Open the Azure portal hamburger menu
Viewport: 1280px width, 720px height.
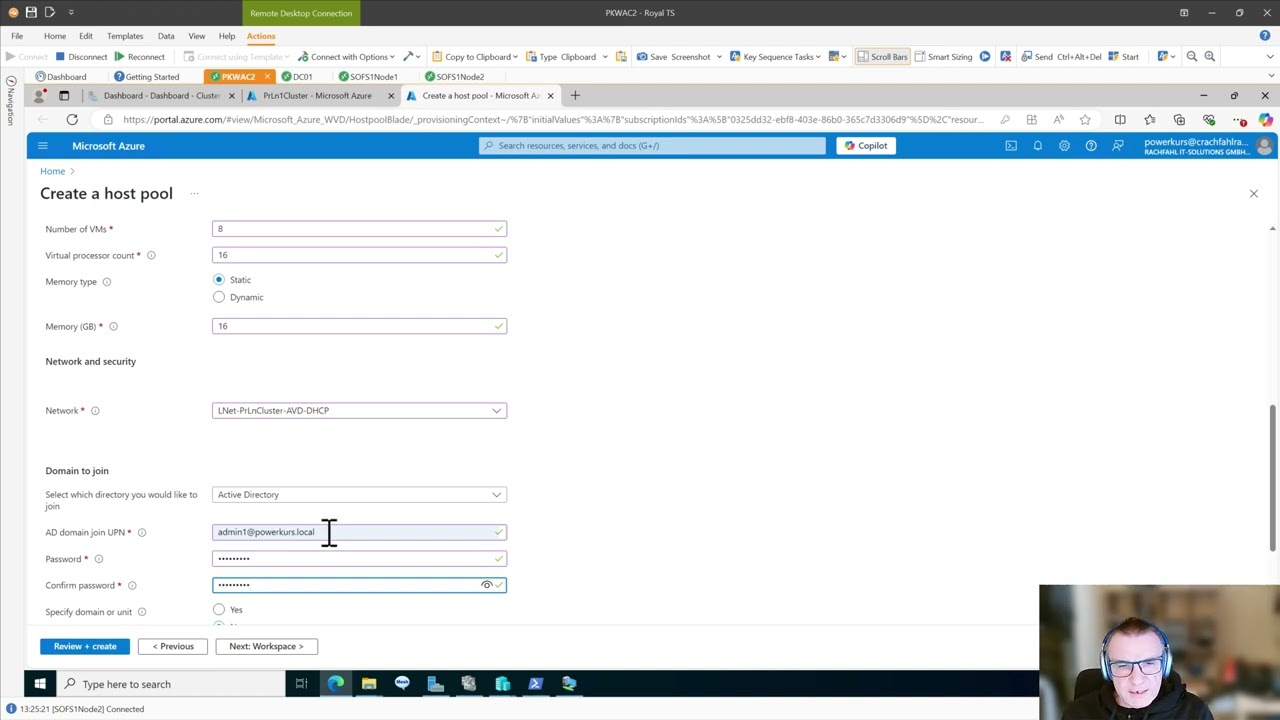tap(42, 146)
